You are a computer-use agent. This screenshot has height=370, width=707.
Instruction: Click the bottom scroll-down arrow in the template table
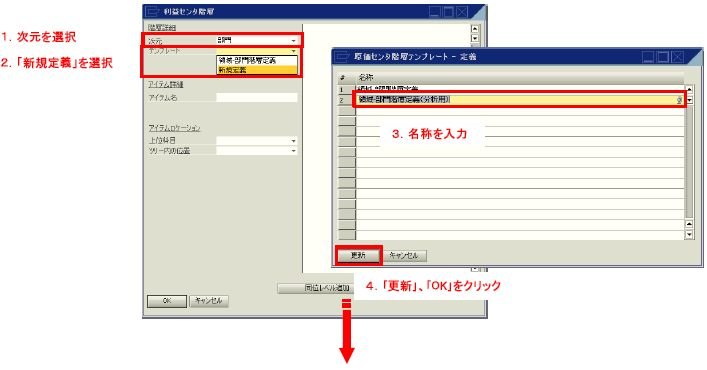click(689, 234)
